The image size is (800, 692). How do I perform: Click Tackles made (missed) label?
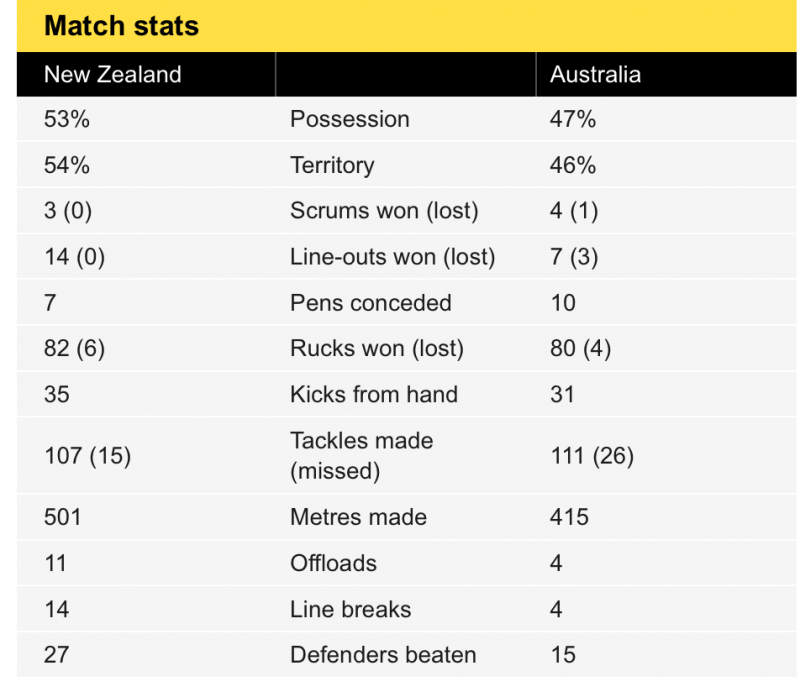point(361,456)
